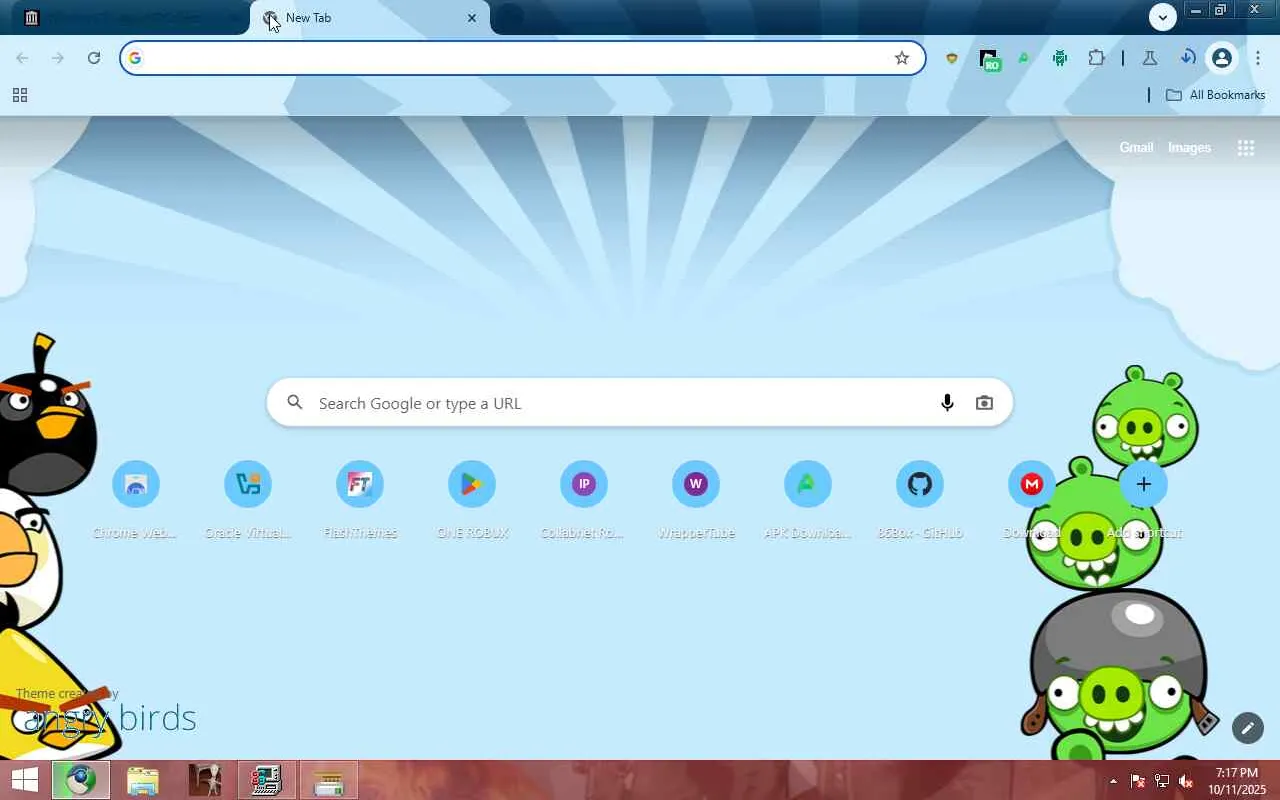Open the profile avatar menu

(x=1221, y=58)
